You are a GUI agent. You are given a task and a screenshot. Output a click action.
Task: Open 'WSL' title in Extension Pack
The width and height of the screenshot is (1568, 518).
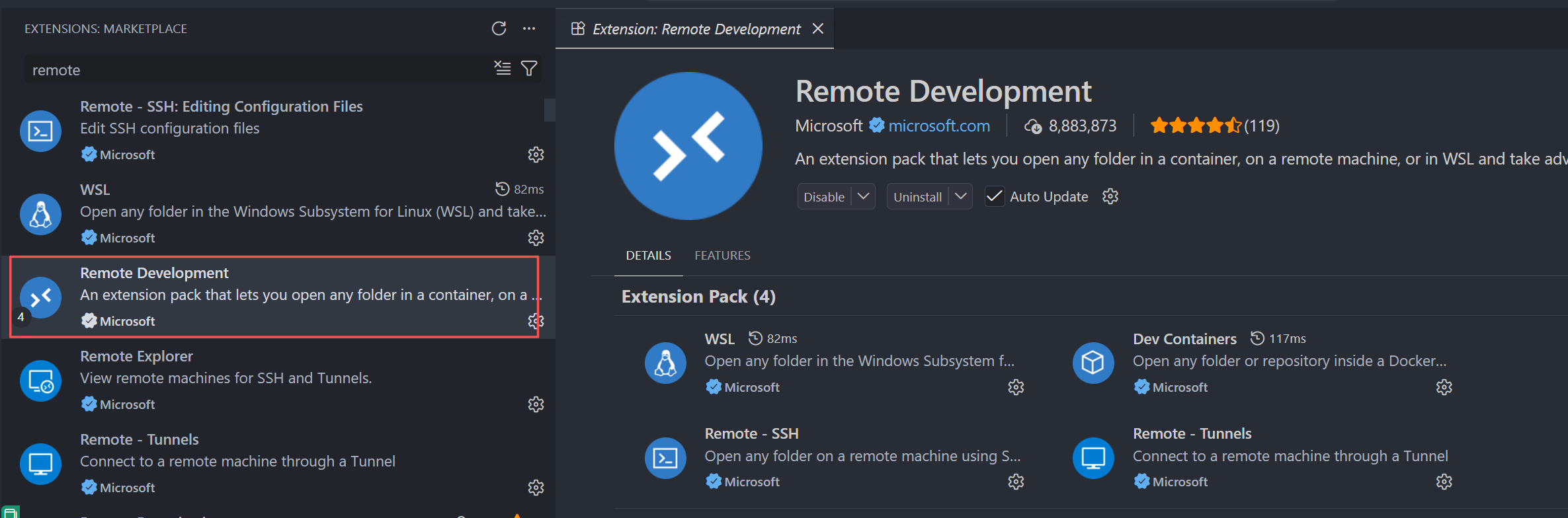click(x=720, y=339)
